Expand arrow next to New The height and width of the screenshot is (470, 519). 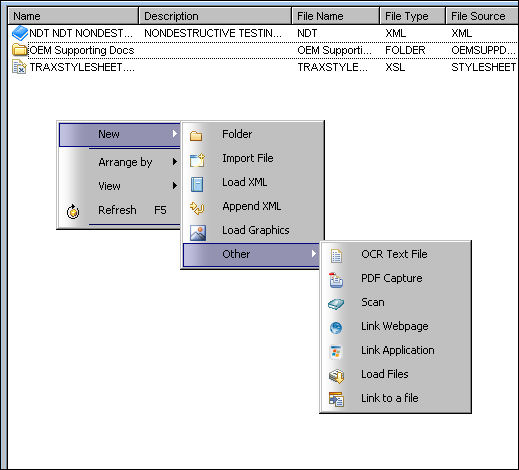(x=174, y=134)
